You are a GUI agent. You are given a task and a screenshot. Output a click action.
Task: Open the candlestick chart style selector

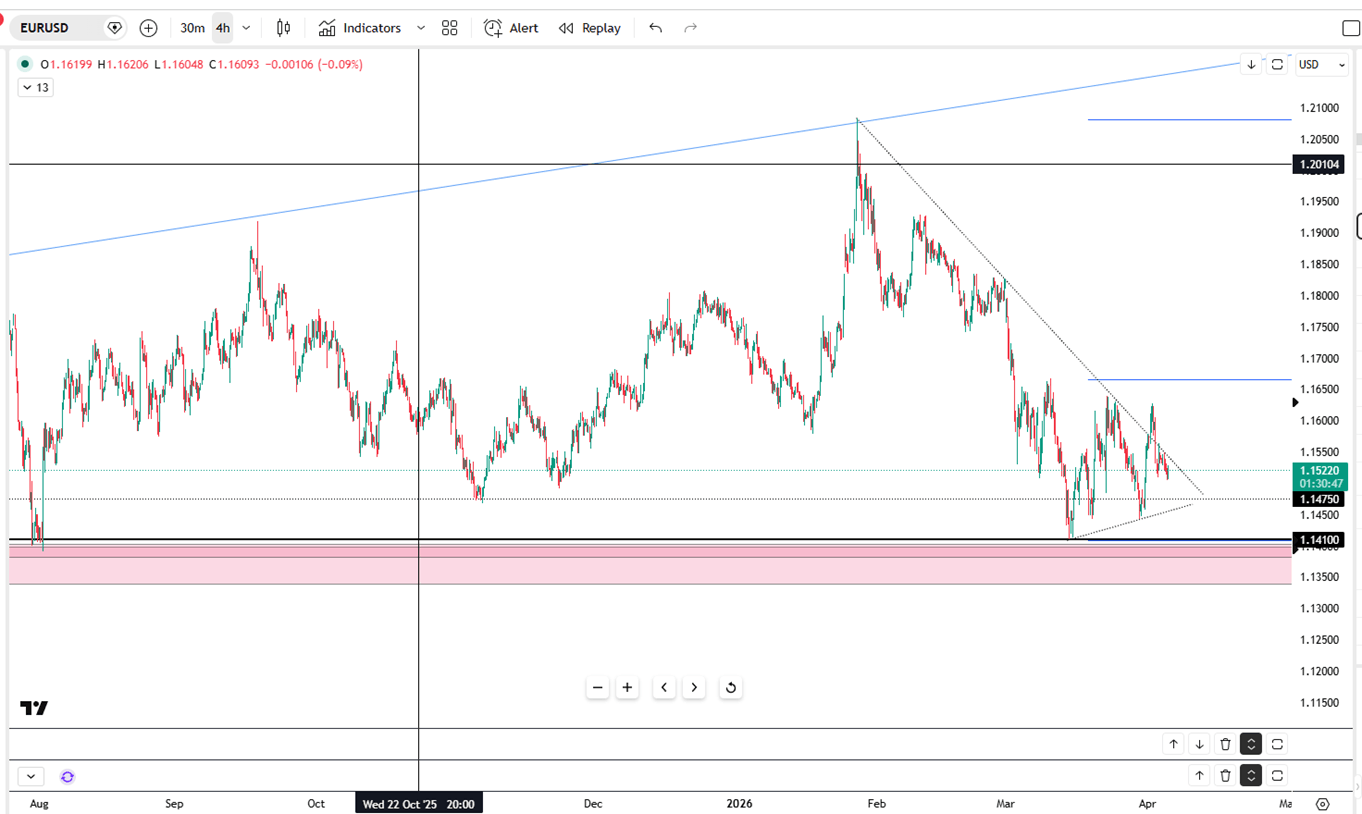284,28
